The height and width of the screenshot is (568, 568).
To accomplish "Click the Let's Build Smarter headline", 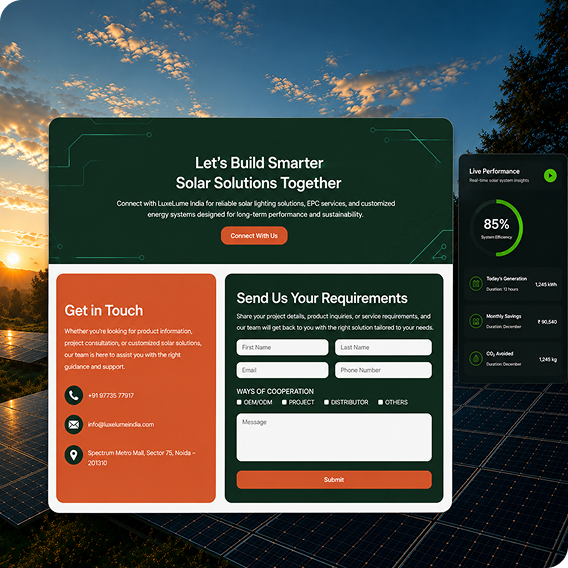I will pyautogui.click(x=259, y=163).
